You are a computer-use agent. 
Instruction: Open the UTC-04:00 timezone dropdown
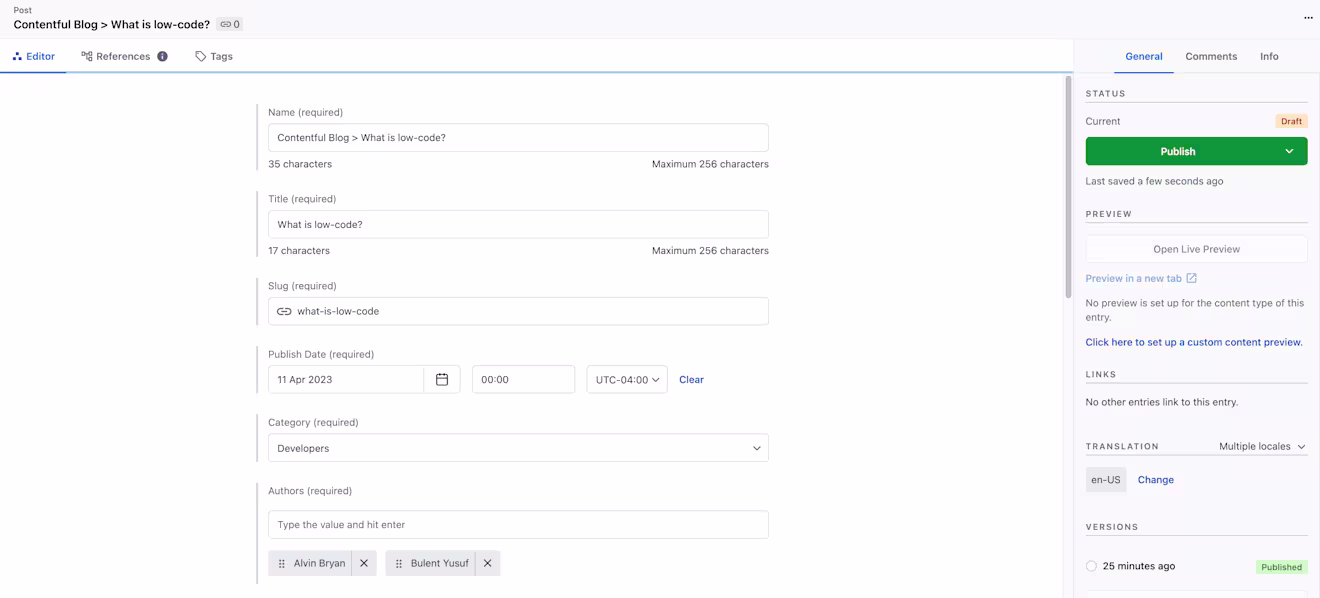pyautogui.click(x=627, y=379)
